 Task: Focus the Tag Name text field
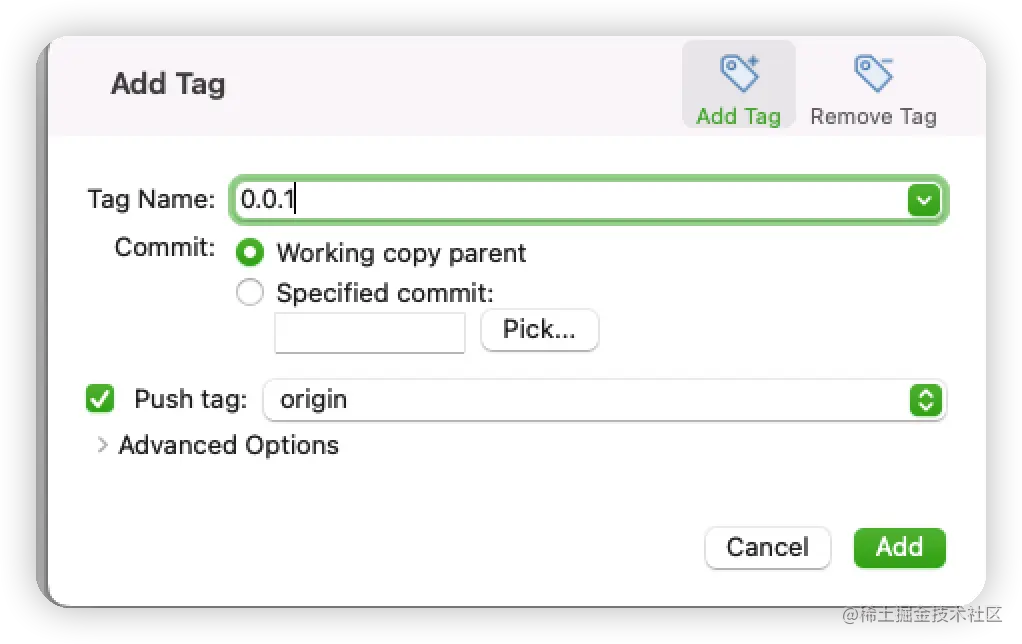(570, 200)
